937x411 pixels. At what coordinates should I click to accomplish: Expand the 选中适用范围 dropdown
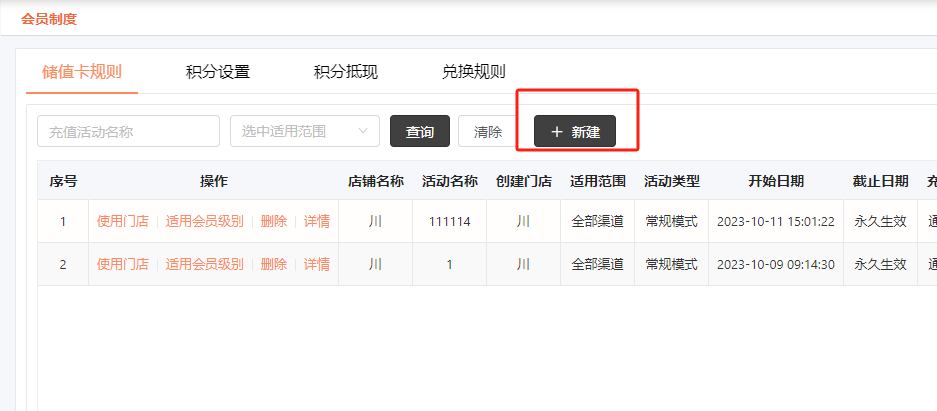[305, 131]
